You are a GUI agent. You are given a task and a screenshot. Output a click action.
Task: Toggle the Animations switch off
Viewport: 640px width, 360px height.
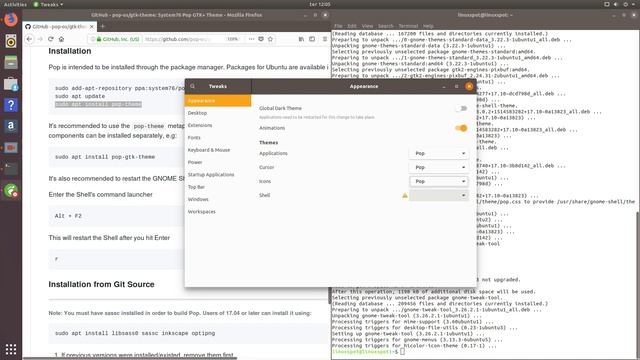tap(461, 128)
